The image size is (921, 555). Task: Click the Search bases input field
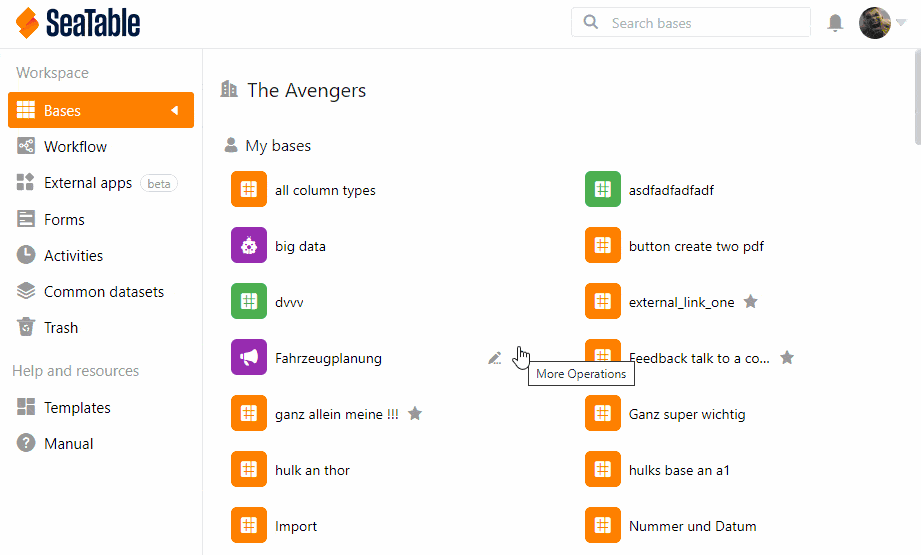click(700, 23)
